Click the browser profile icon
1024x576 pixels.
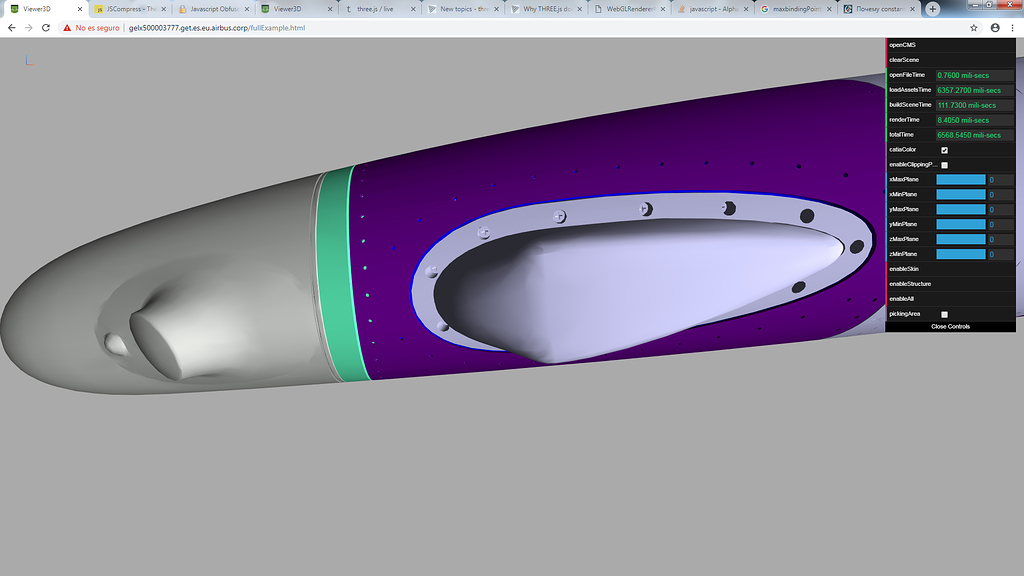(993, 29)
